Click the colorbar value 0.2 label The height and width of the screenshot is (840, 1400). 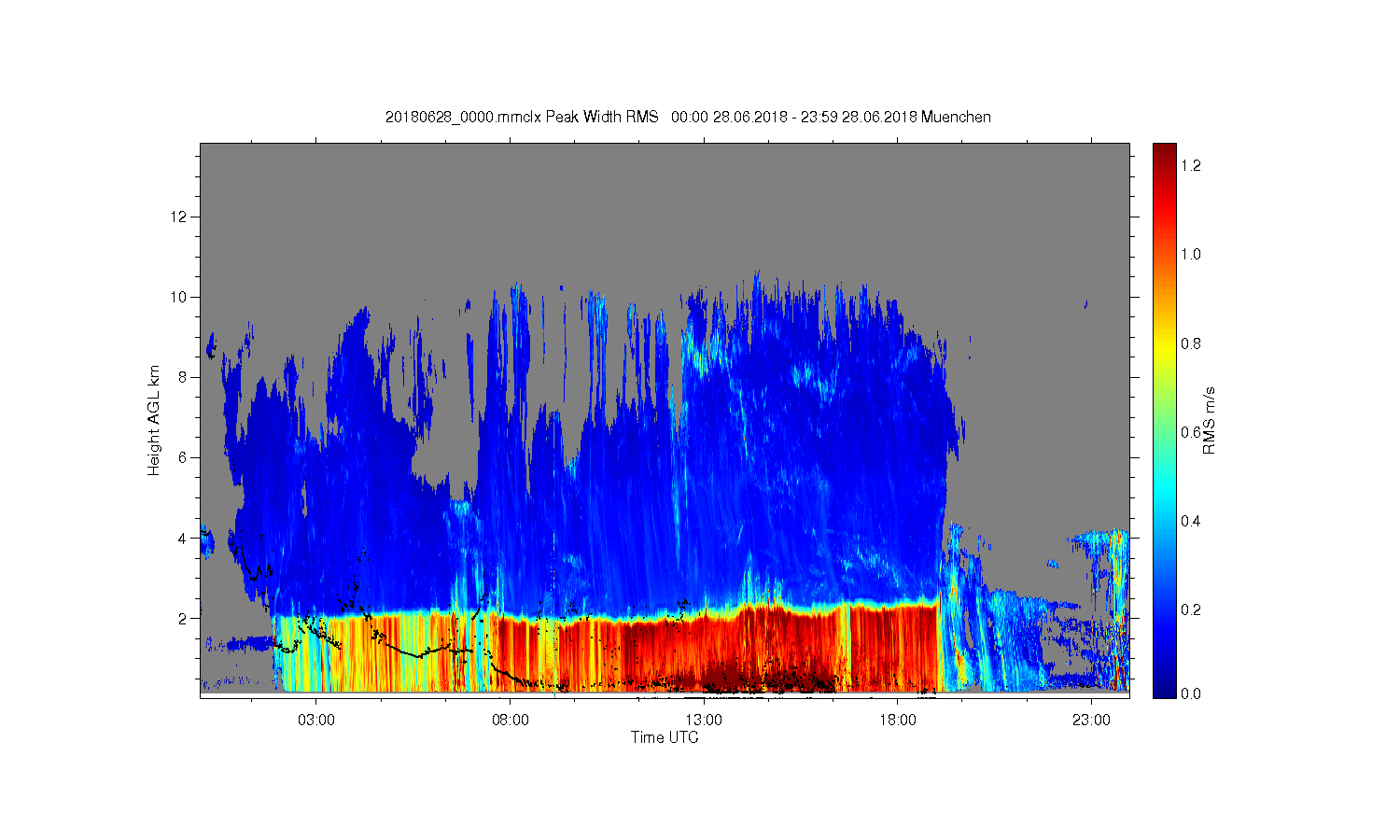tap(1191, 609)
